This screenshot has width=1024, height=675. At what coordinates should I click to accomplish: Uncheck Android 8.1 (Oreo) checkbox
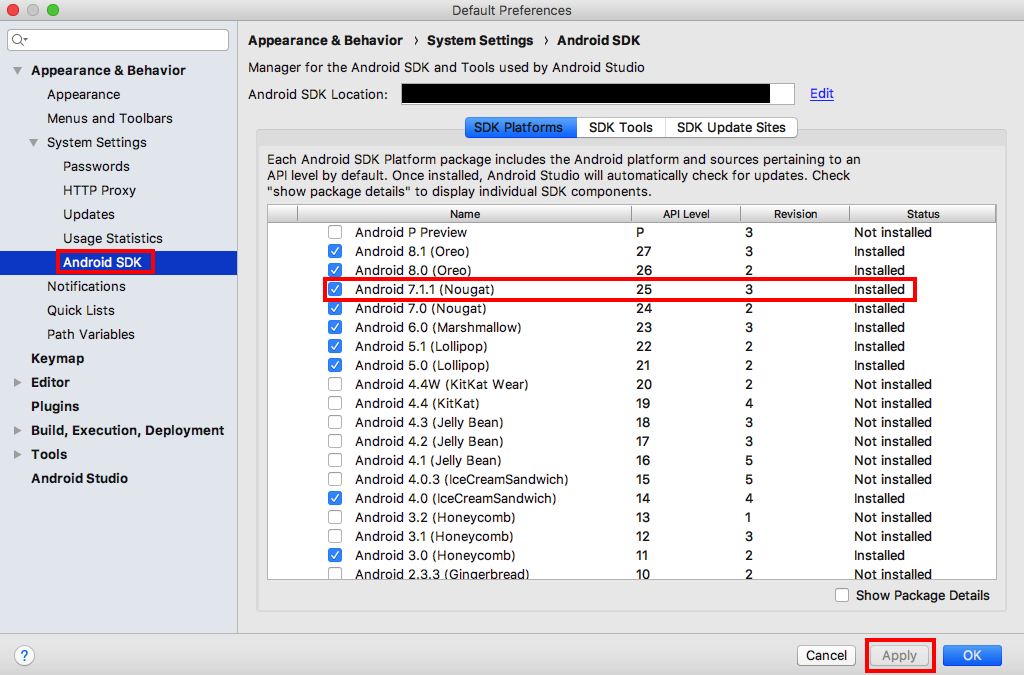tap(335, 251)
